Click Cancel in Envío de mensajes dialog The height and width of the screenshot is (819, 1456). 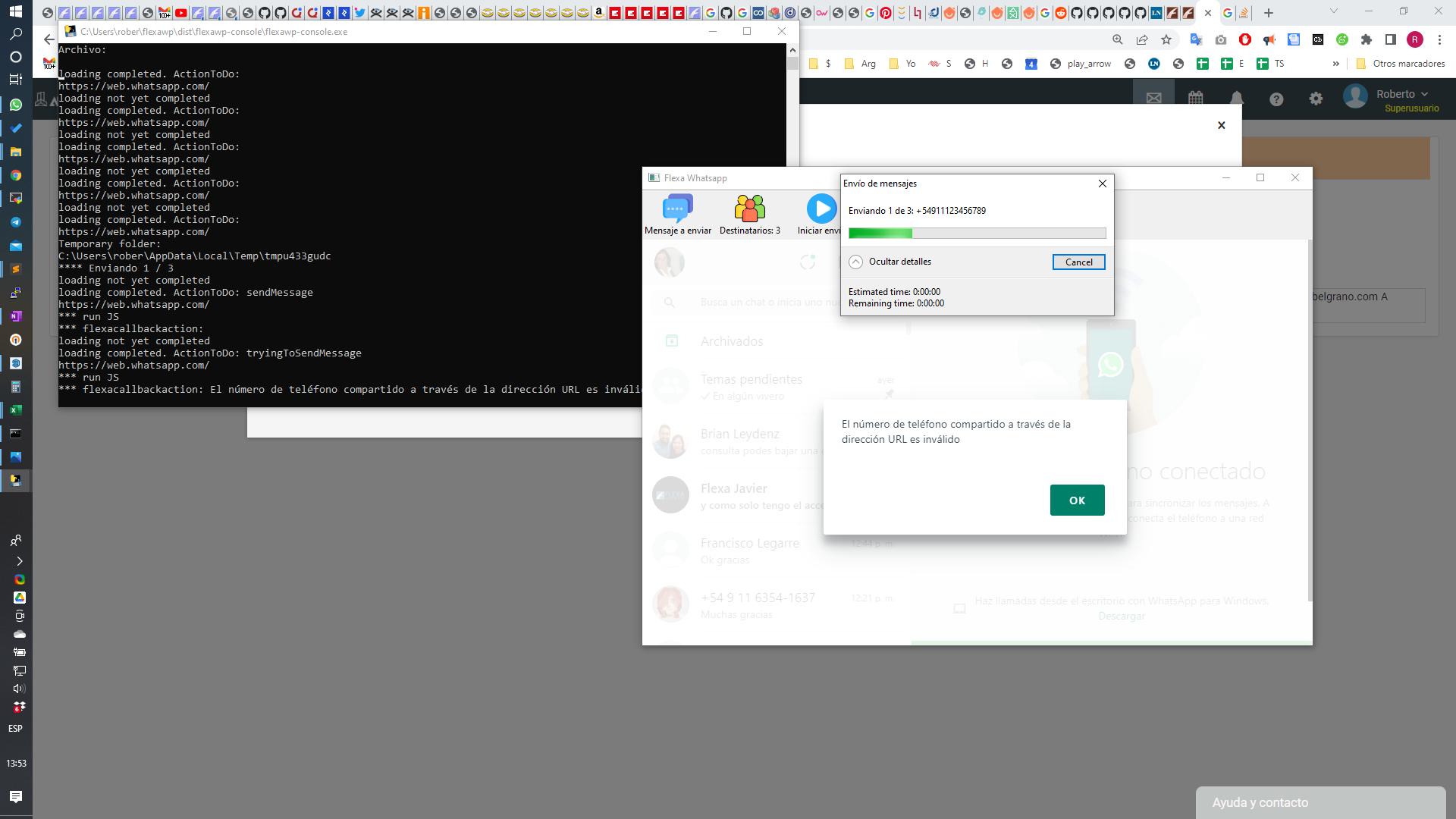point(1078,262)
